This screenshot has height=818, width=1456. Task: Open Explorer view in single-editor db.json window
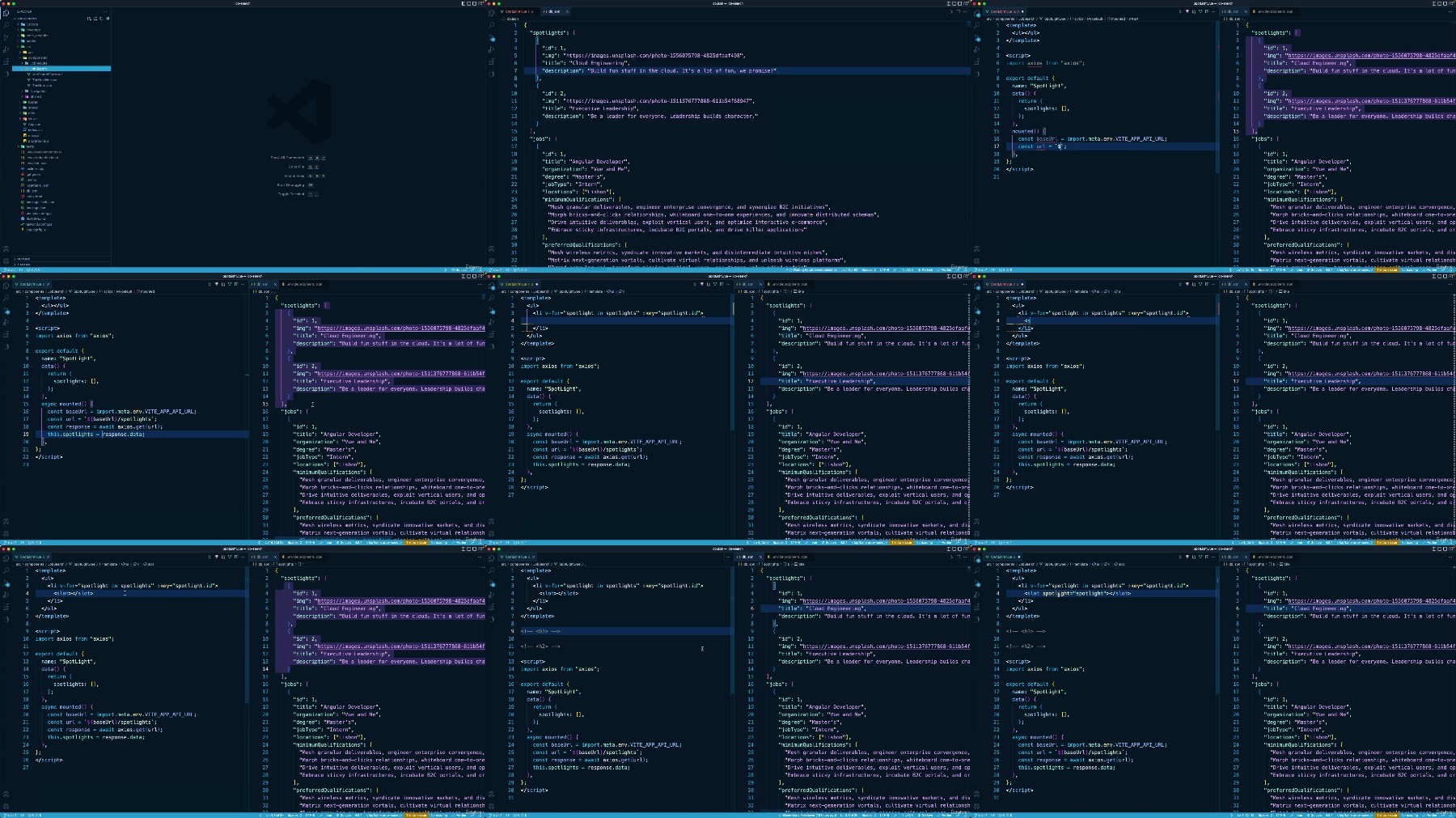(x=492, y=14)
